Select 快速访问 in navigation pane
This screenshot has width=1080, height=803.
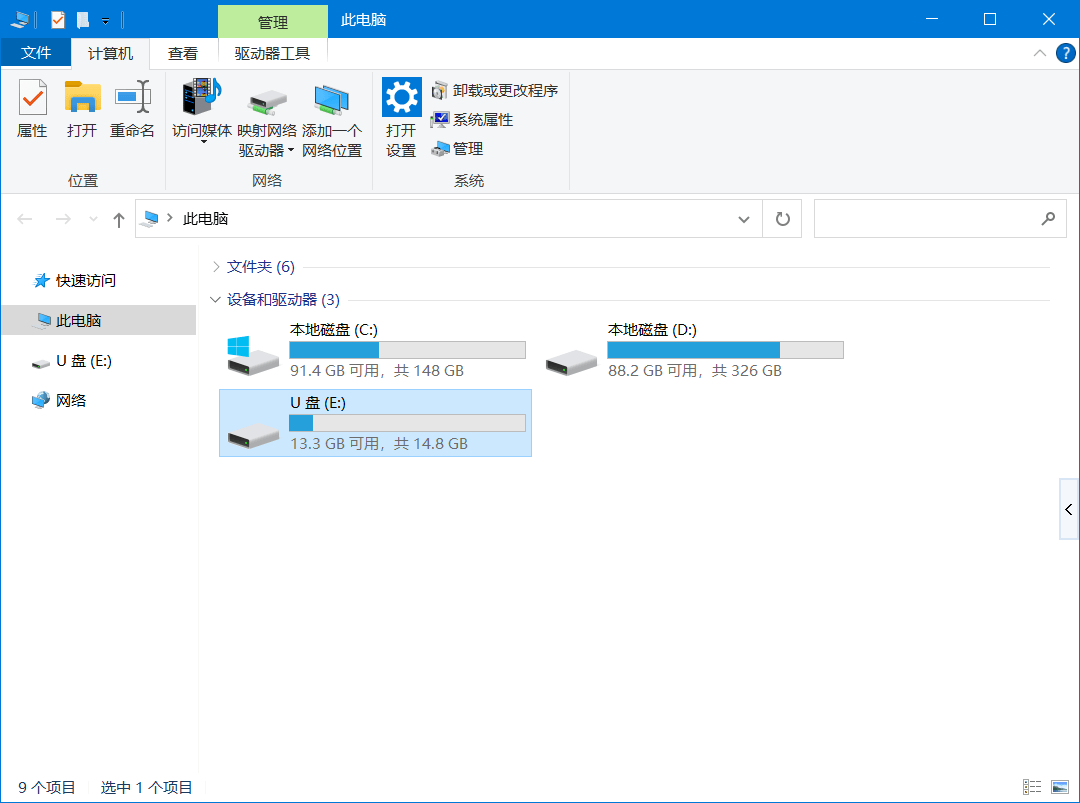click(x=85, y=280)
